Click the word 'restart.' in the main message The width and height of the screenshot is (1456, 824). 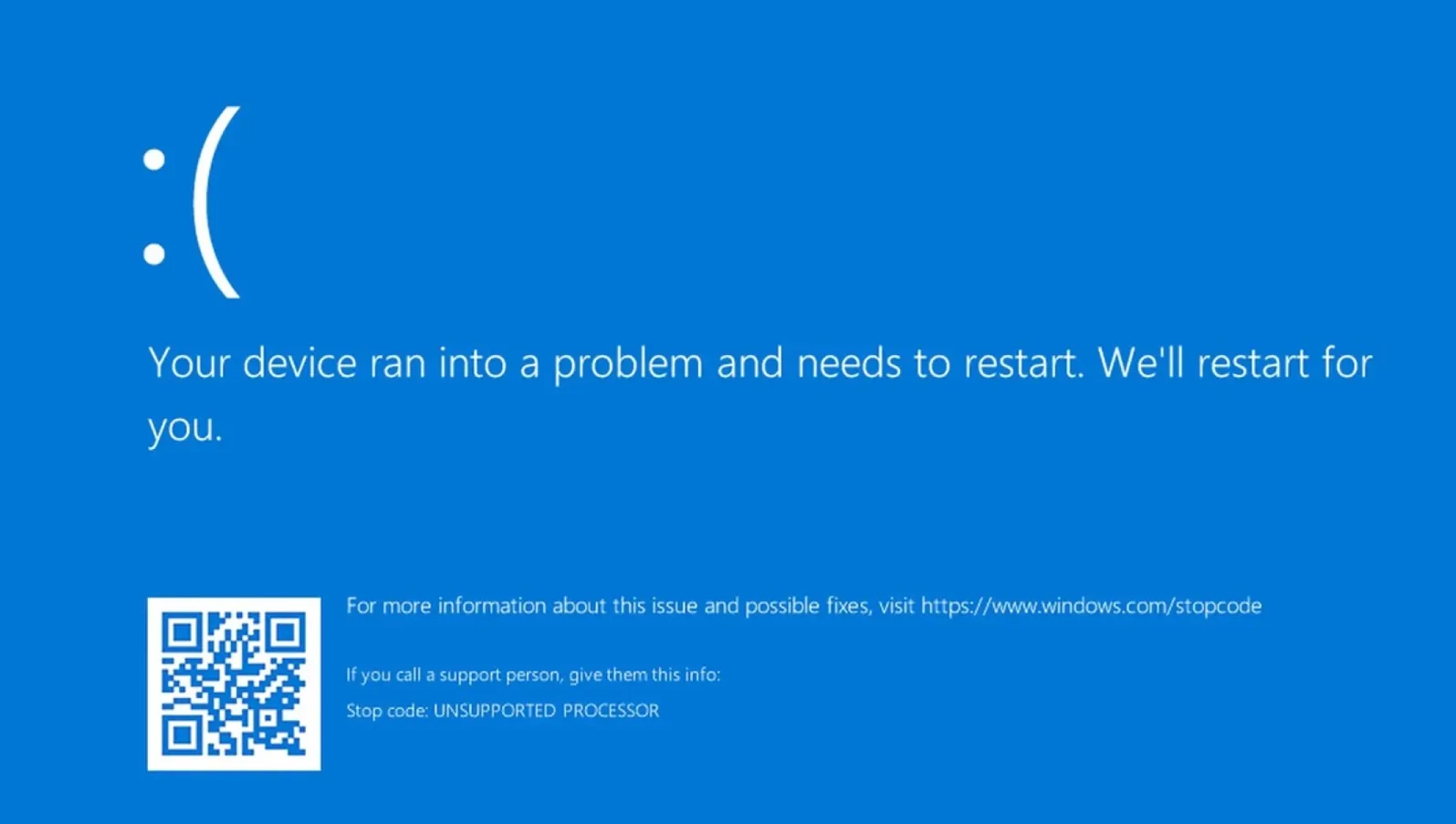[1024, 364]
